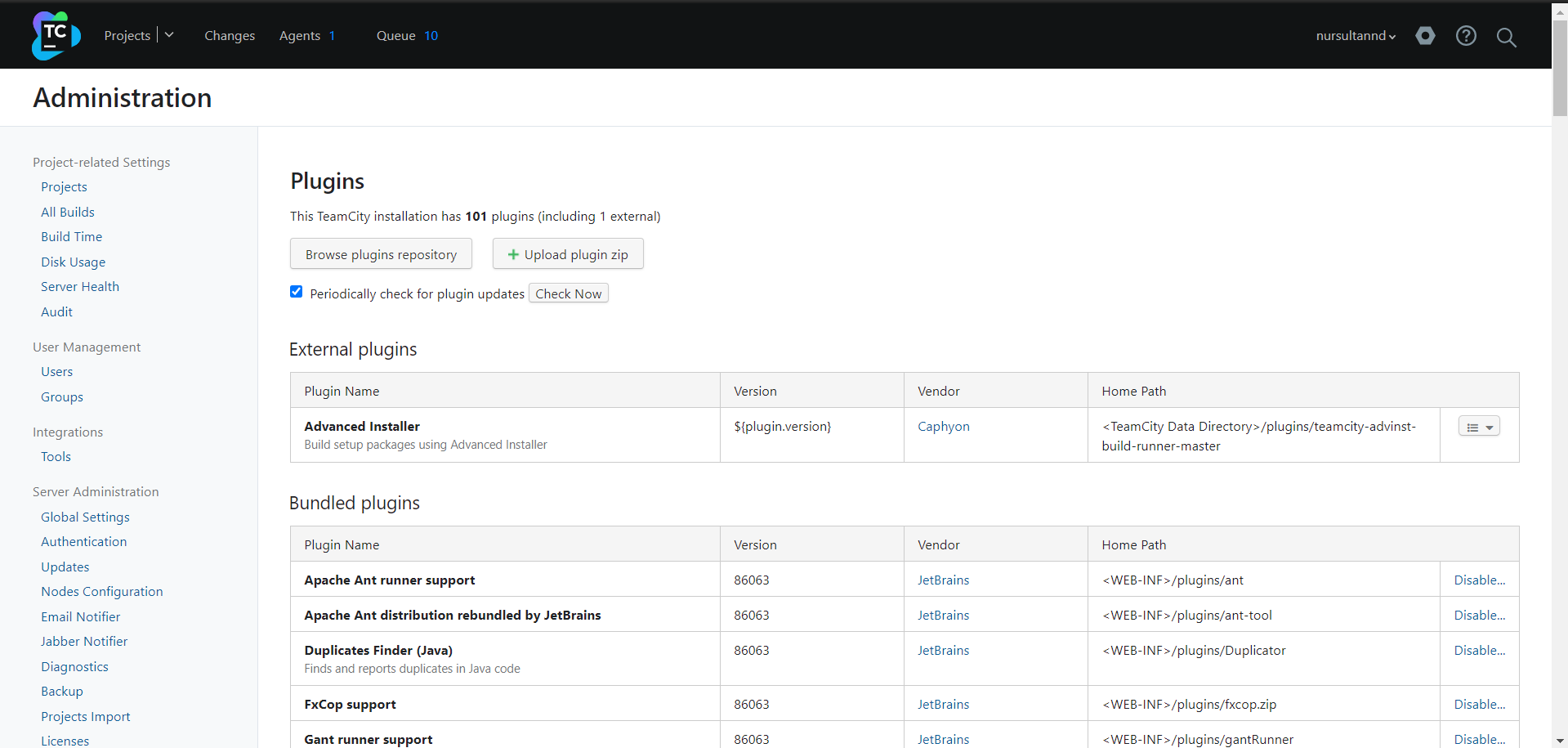Open the Changes tab

click(230, 36)
